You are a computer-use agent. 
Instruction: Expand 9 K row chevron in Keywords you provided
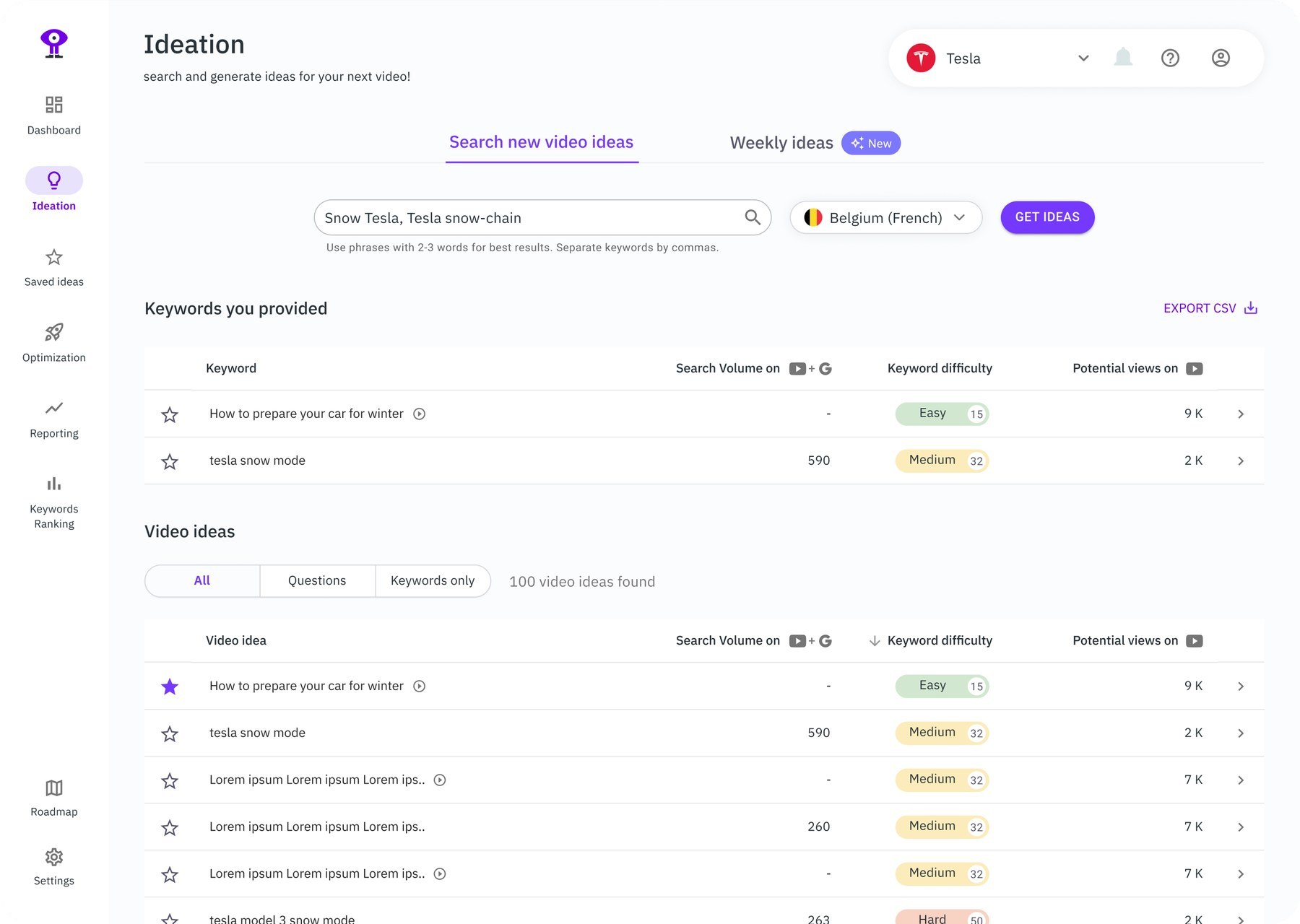tap(1241, 414)
